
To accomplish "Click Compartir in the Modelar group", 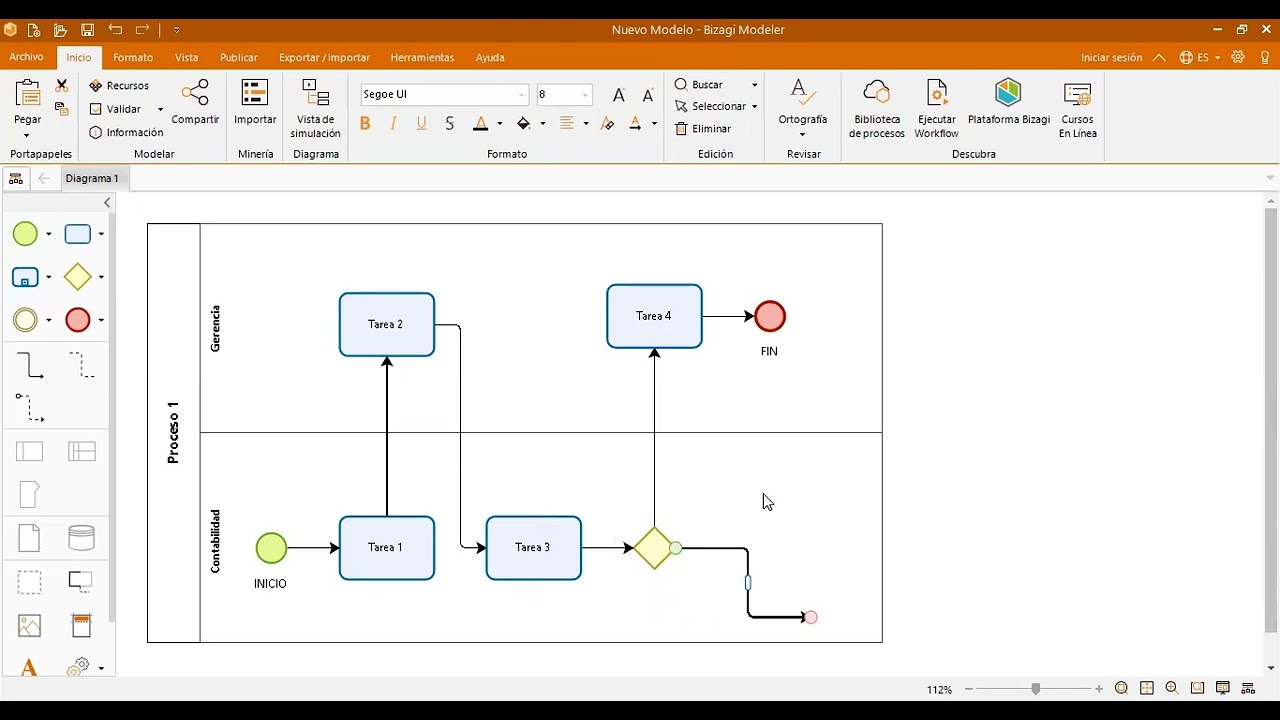I will [x=195, y=102].
